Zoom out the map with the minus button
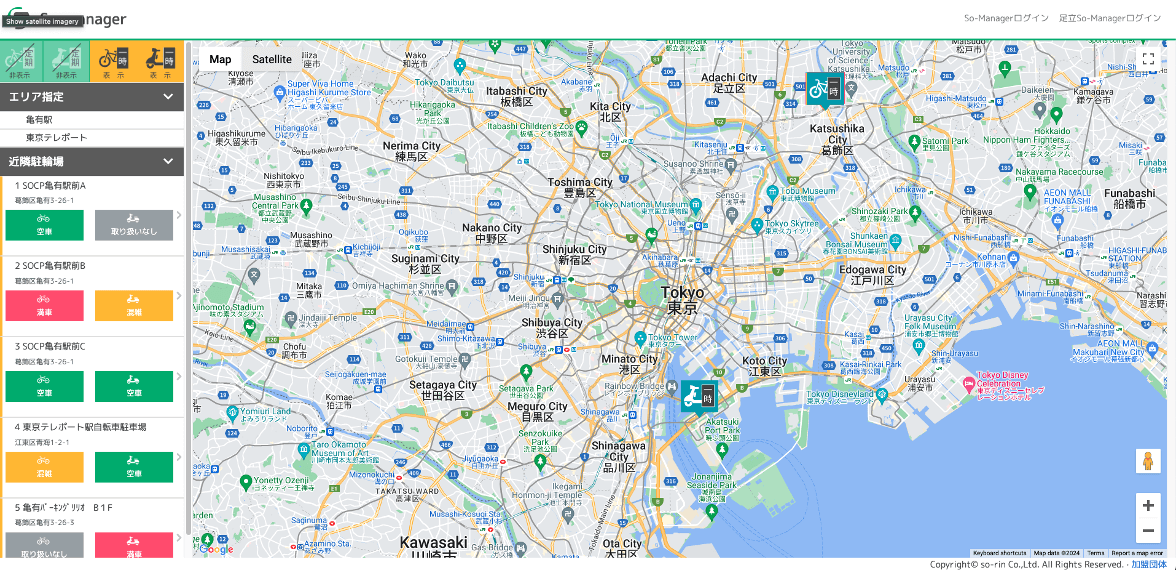This screenshot has width=1176, height=570. click(1148, 531)
